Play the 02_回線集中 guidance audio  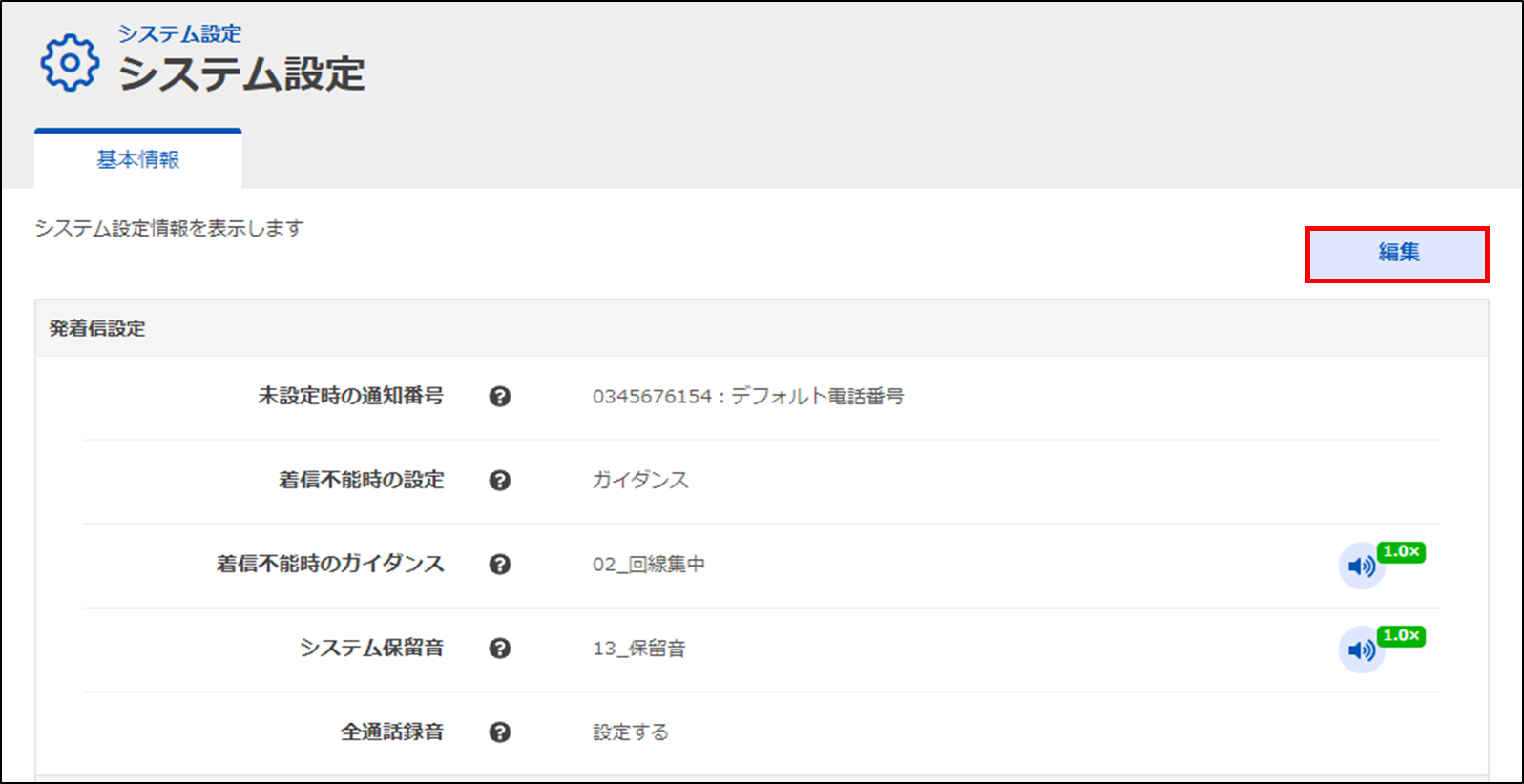[1361, 567]
